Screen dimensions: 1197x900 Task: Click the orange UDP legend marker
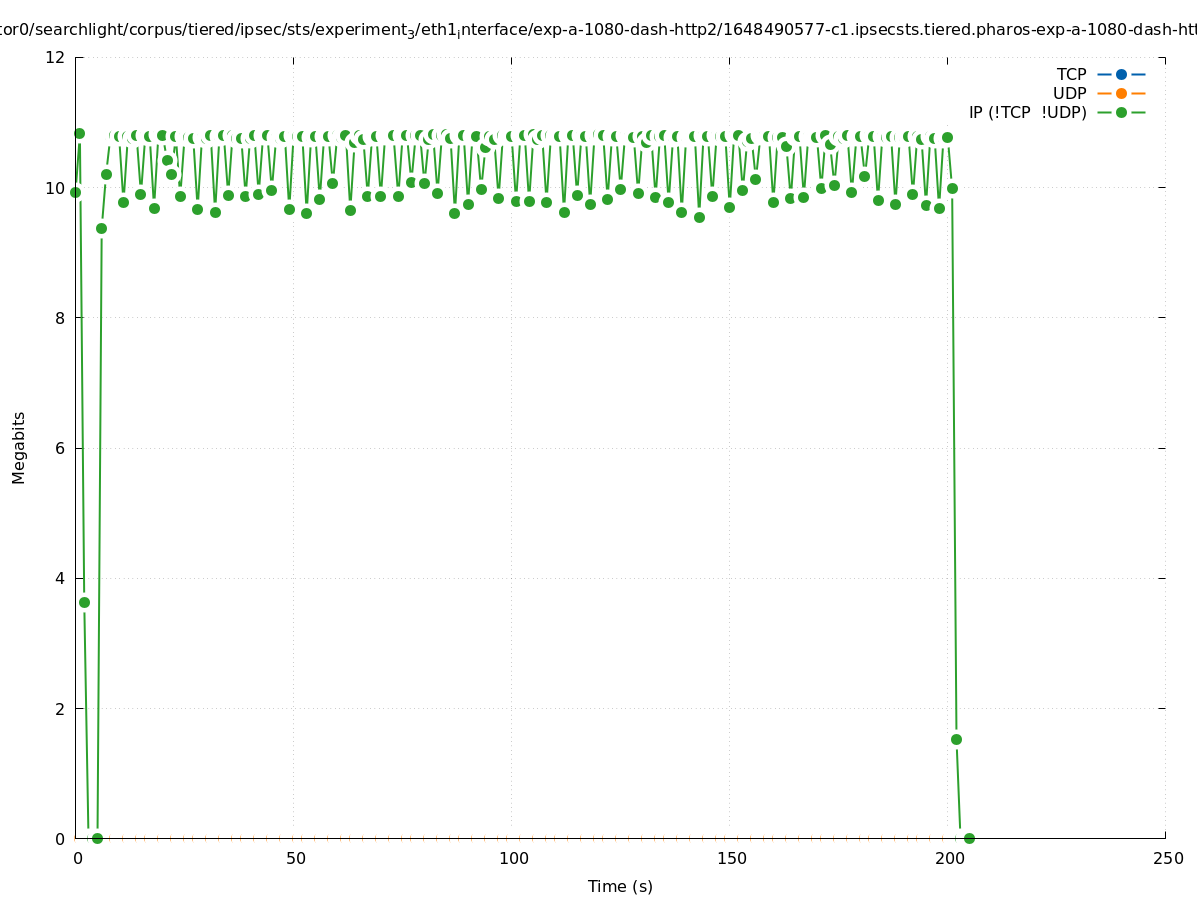1121,93
